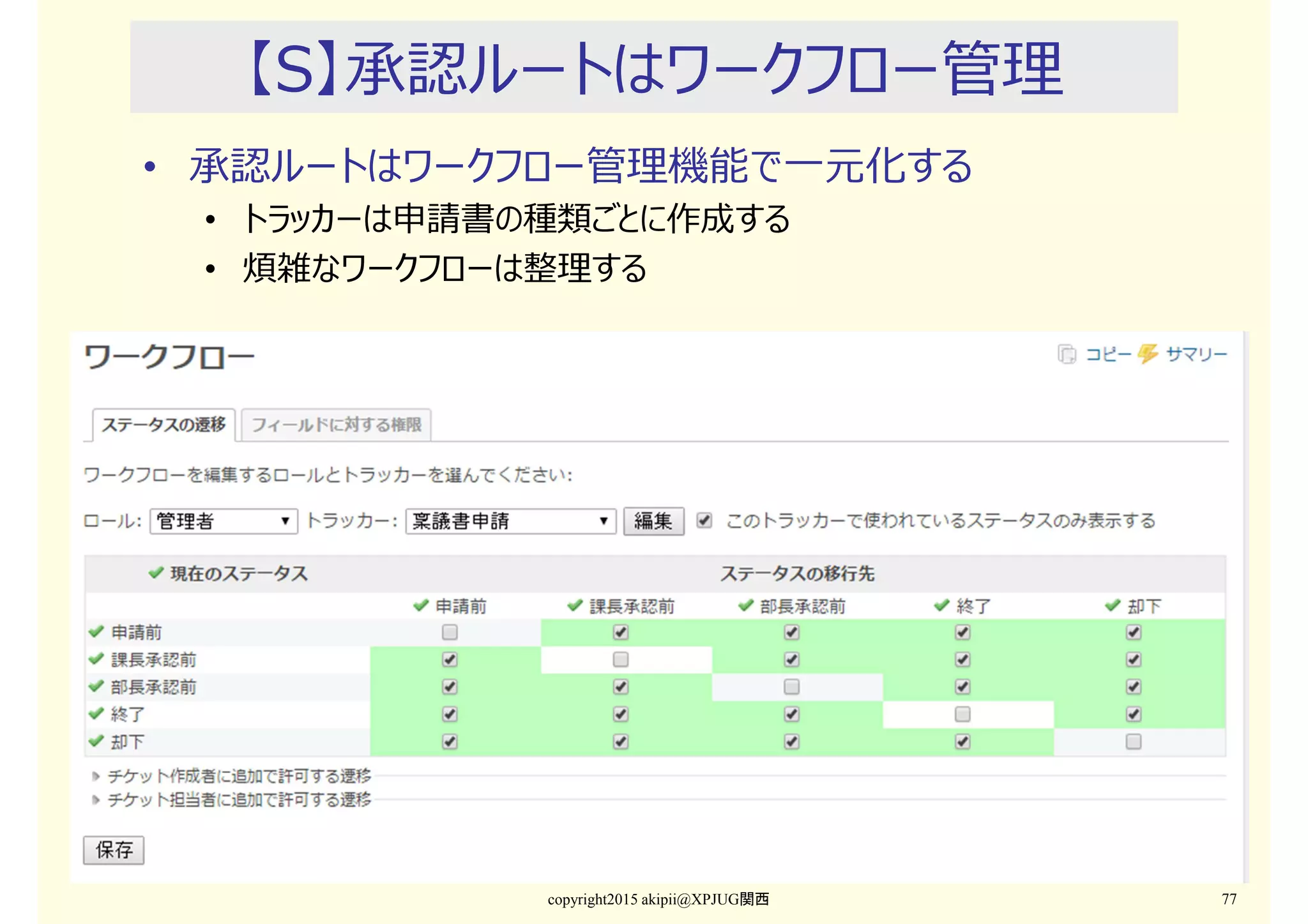
Task: Uncheck 却下 row to 申請前 transition
Action: [450, 741]
